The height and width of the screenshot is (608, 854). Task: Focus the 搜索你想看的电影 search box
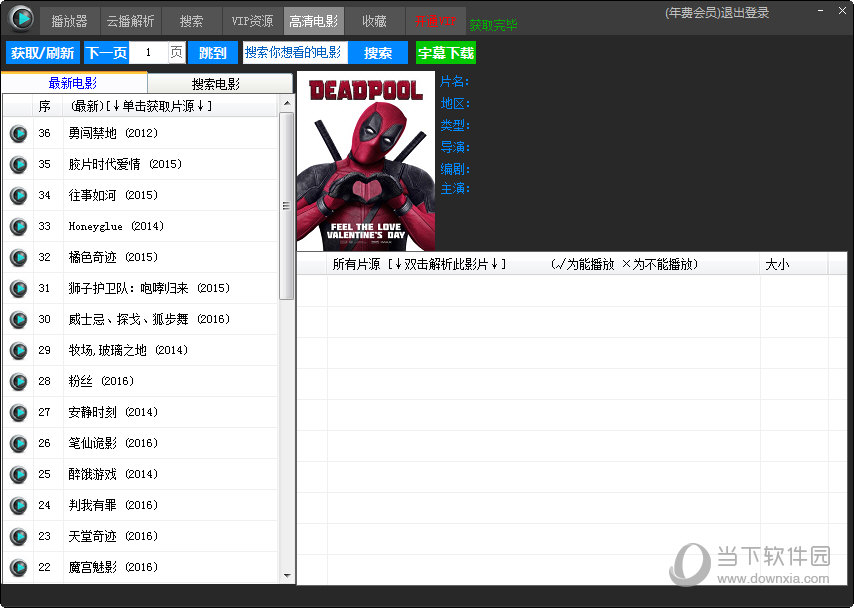pos(295,53)
